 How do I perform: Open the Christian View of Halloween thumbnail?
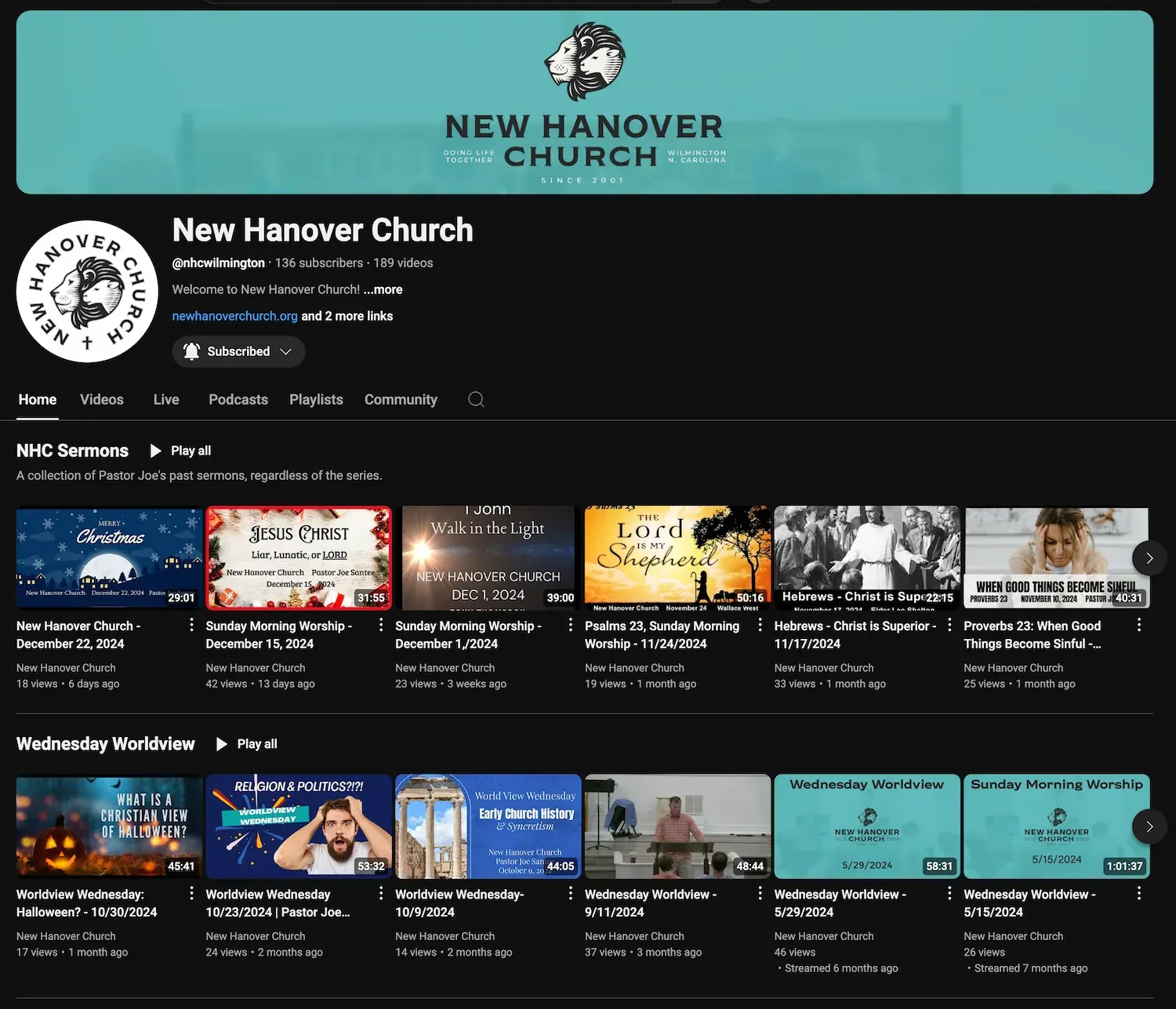pyautogui.click(x=110, y=826)
